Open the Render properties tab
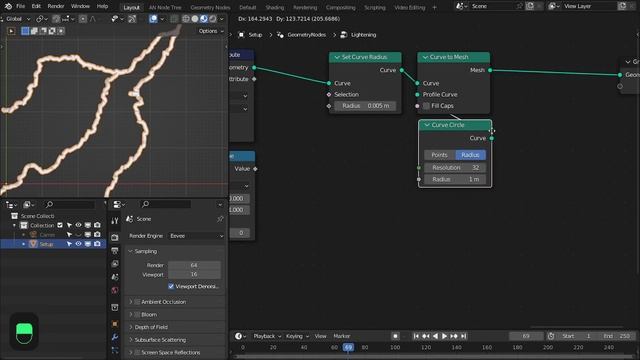The height and width of the screenshot is (360, 640). [x=115, y=237]
